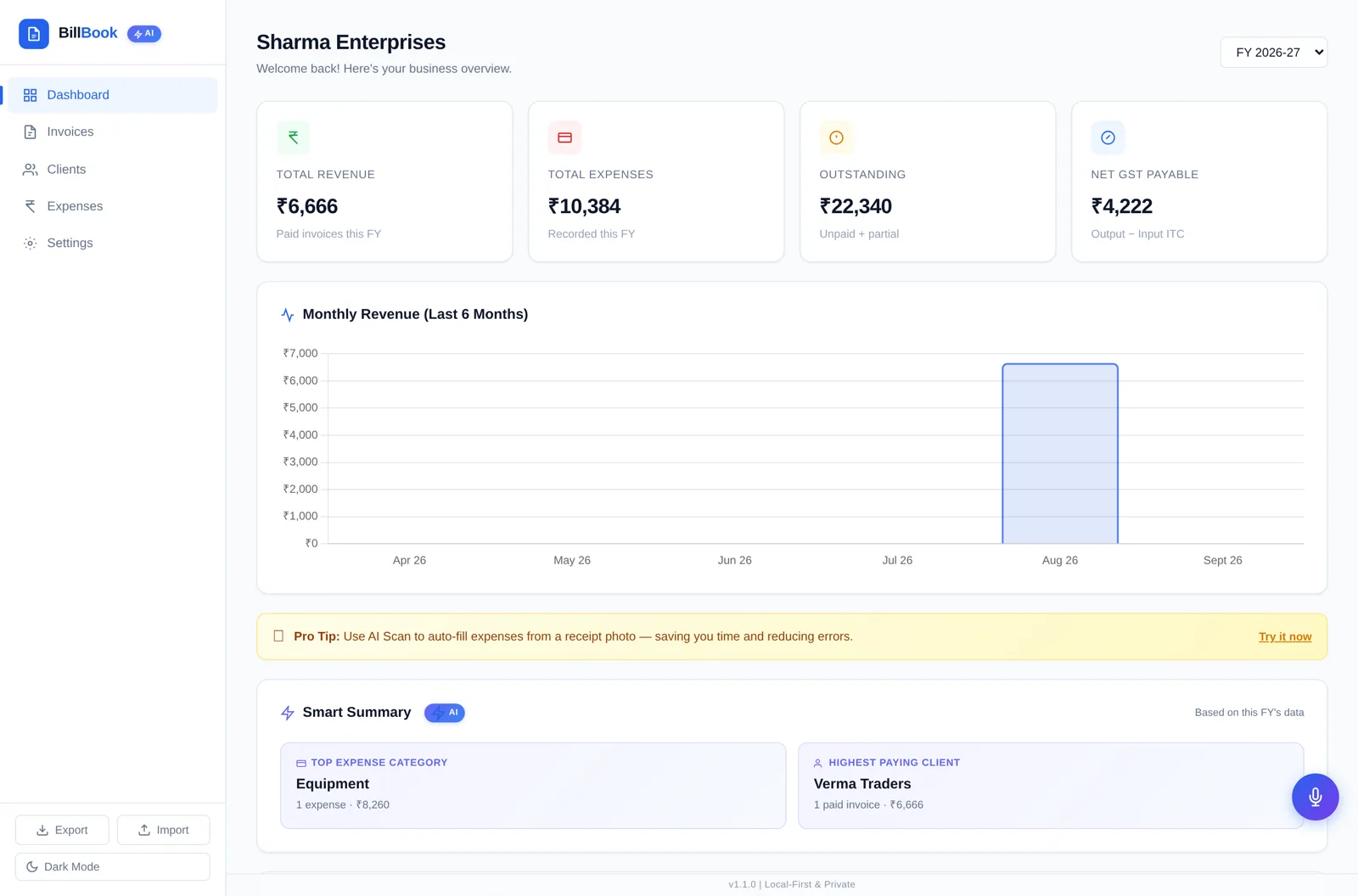Image resolution: width=1358 pixels, height=896 pixels.
Task: Click the Net GST Payable compass icon
Action: (1108, 137)
